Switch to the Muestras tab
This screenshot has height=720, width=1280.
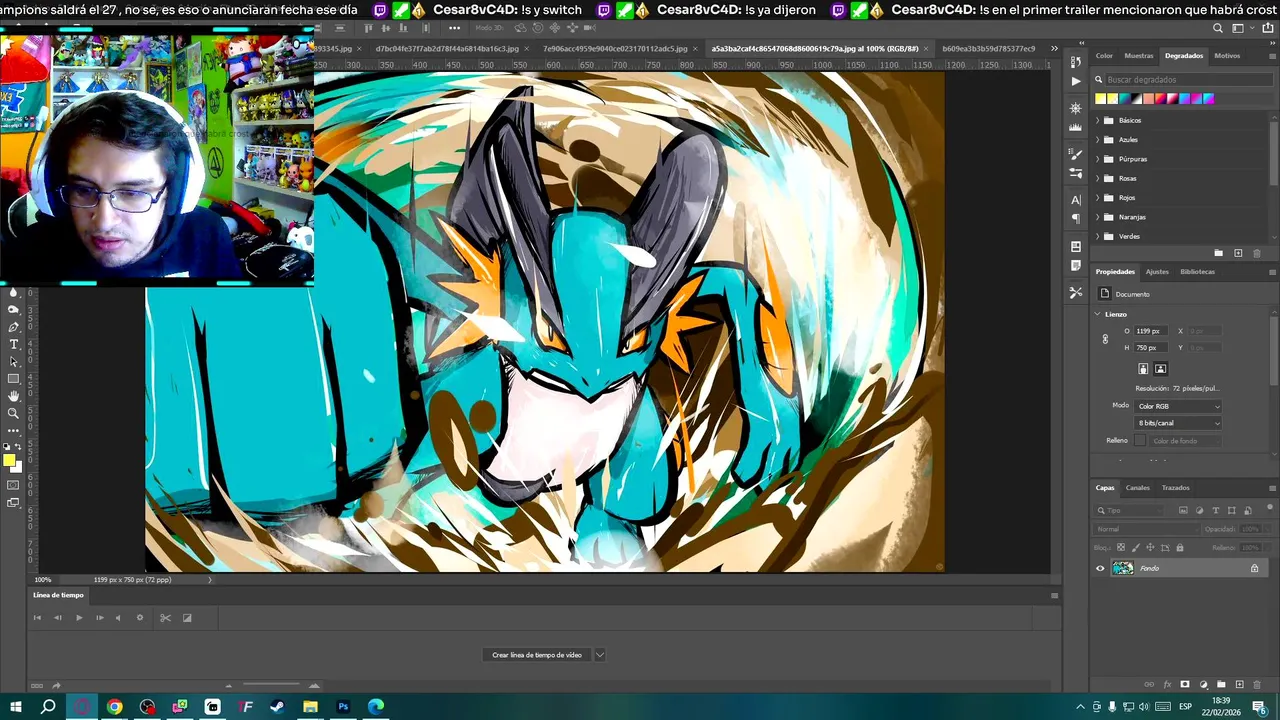pos(1138,56)
